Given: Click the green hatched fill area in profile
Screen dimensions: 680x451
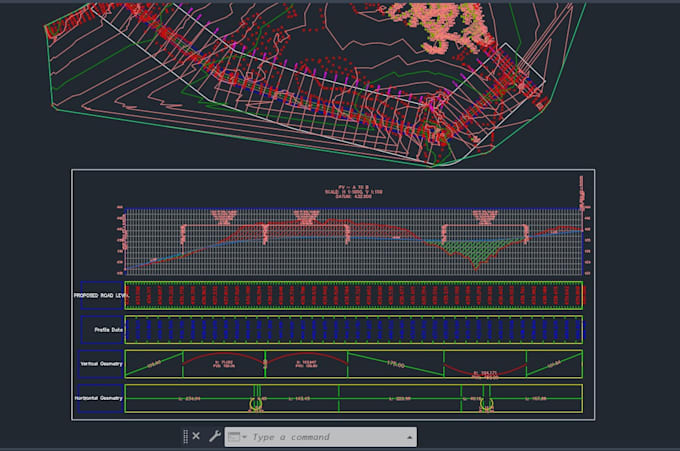Looking at the screenshot, I should 477,252.
